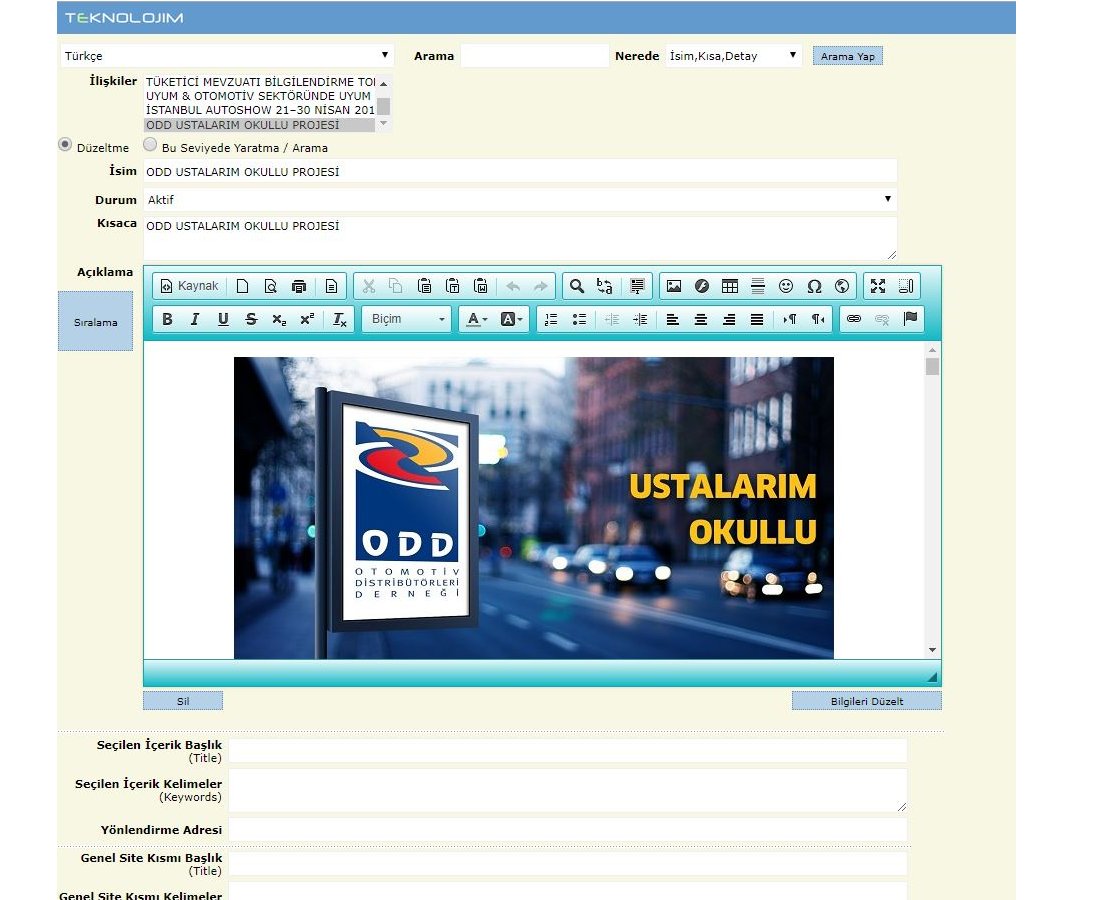Align text left
This screenshot has width=1100, height=900.
coord(673,319)
